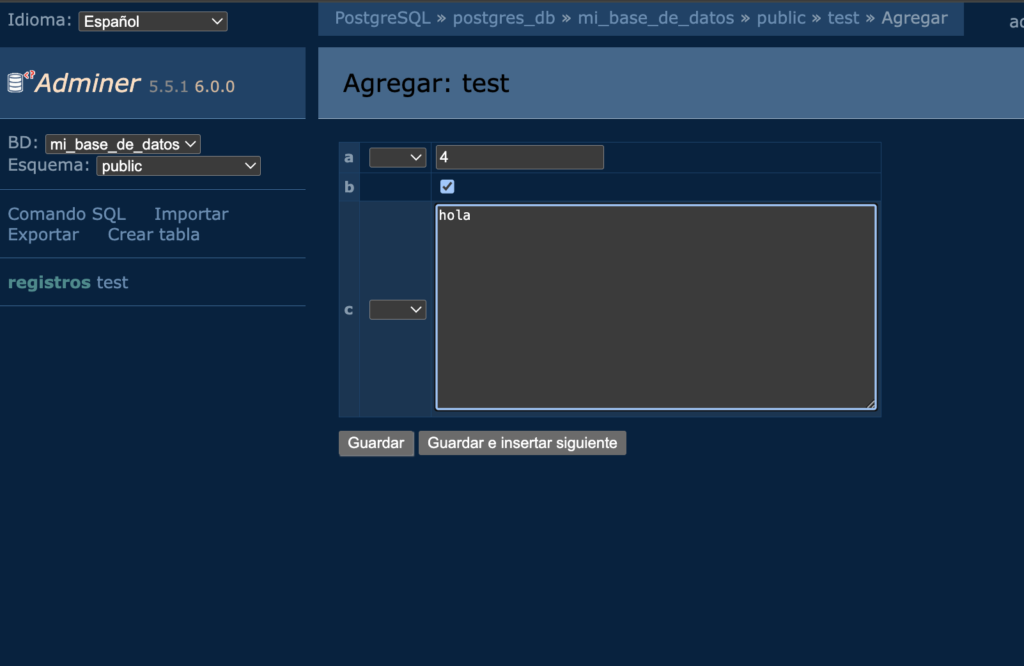Click the field label b
Viewport: 1024px width, 666px height.
click(349, 187)
